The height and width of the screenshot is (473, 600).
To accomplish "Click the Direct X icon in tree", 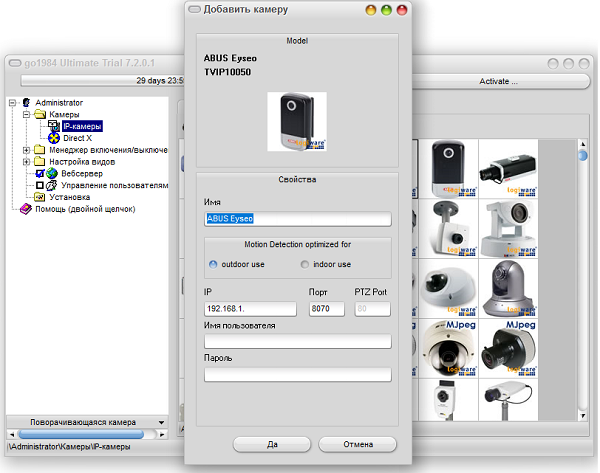I will click(x=54, y=138).
